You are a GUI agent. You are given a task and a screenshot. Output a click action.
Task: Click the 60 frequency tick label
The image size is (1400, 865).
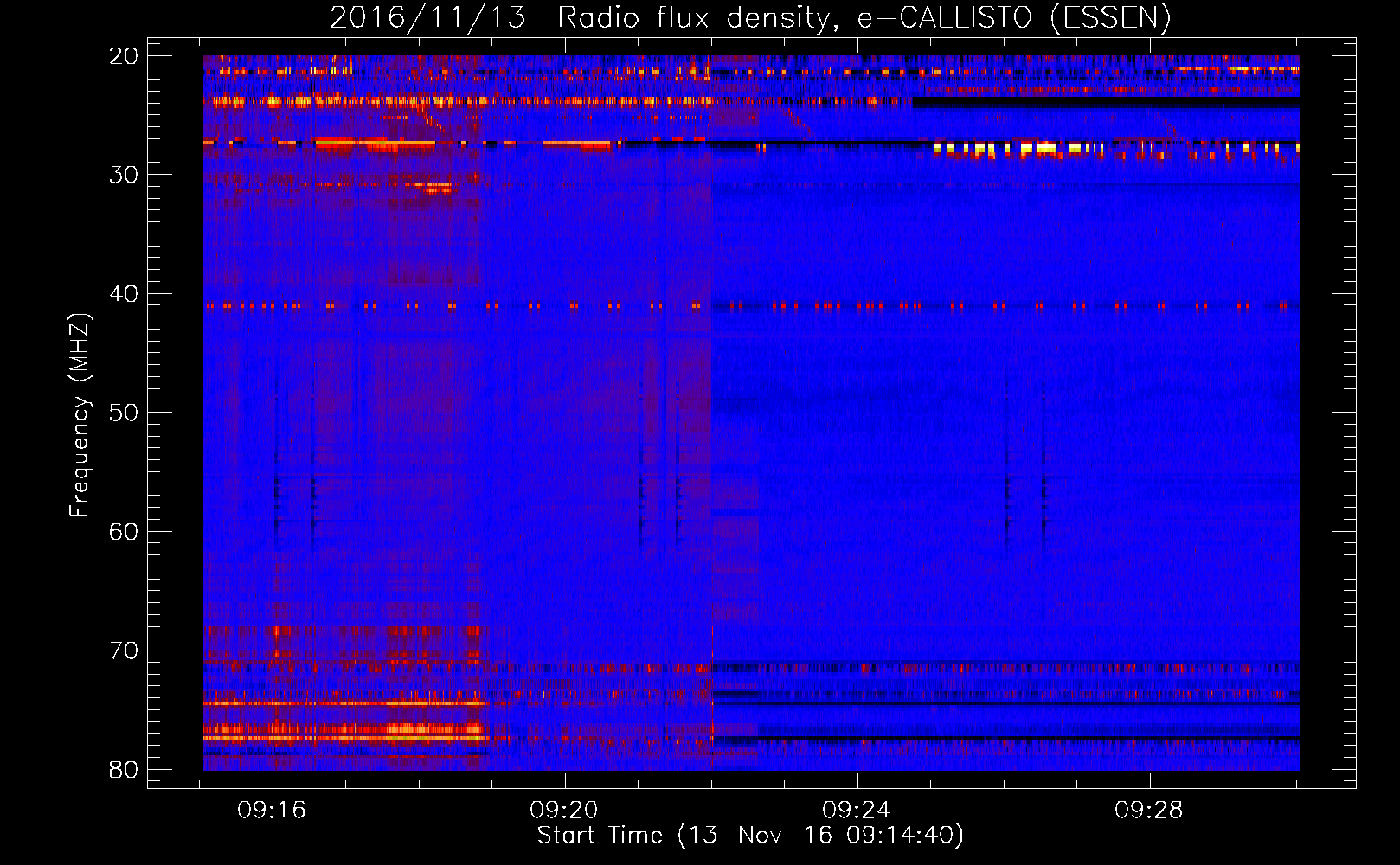point(124,531)
